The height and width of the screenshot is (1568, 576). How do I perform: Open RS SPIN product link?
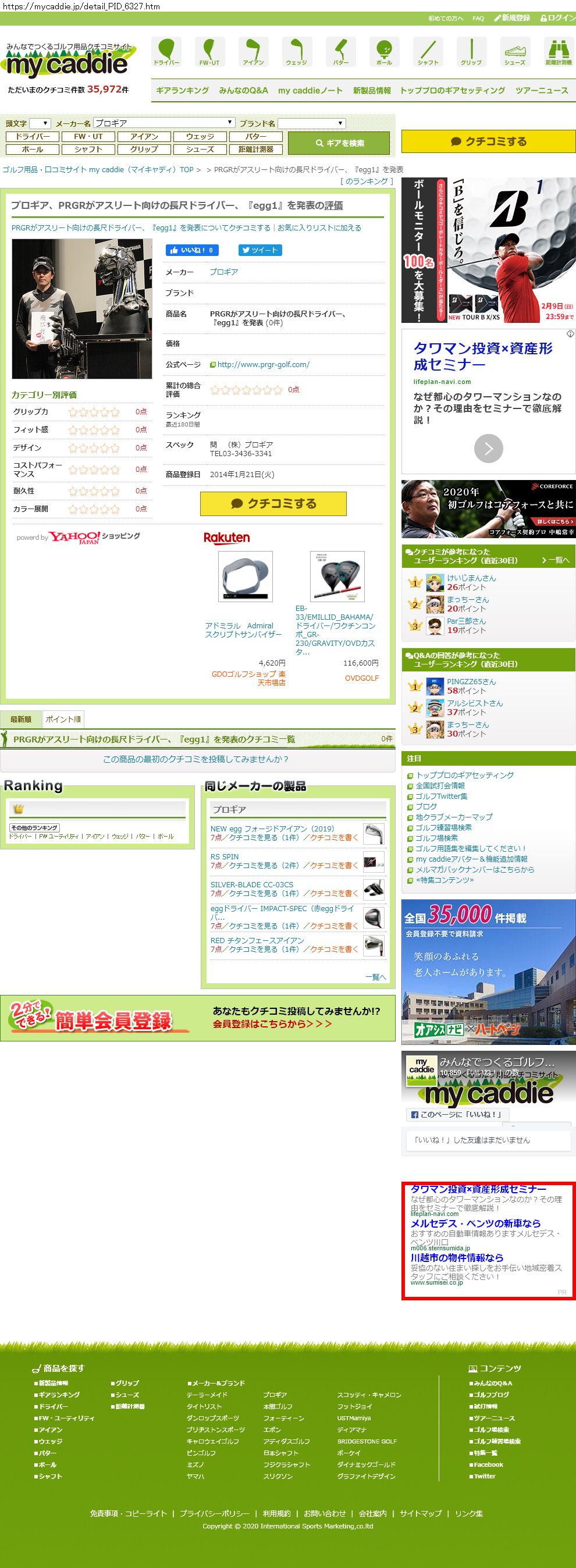pos(225,857)
